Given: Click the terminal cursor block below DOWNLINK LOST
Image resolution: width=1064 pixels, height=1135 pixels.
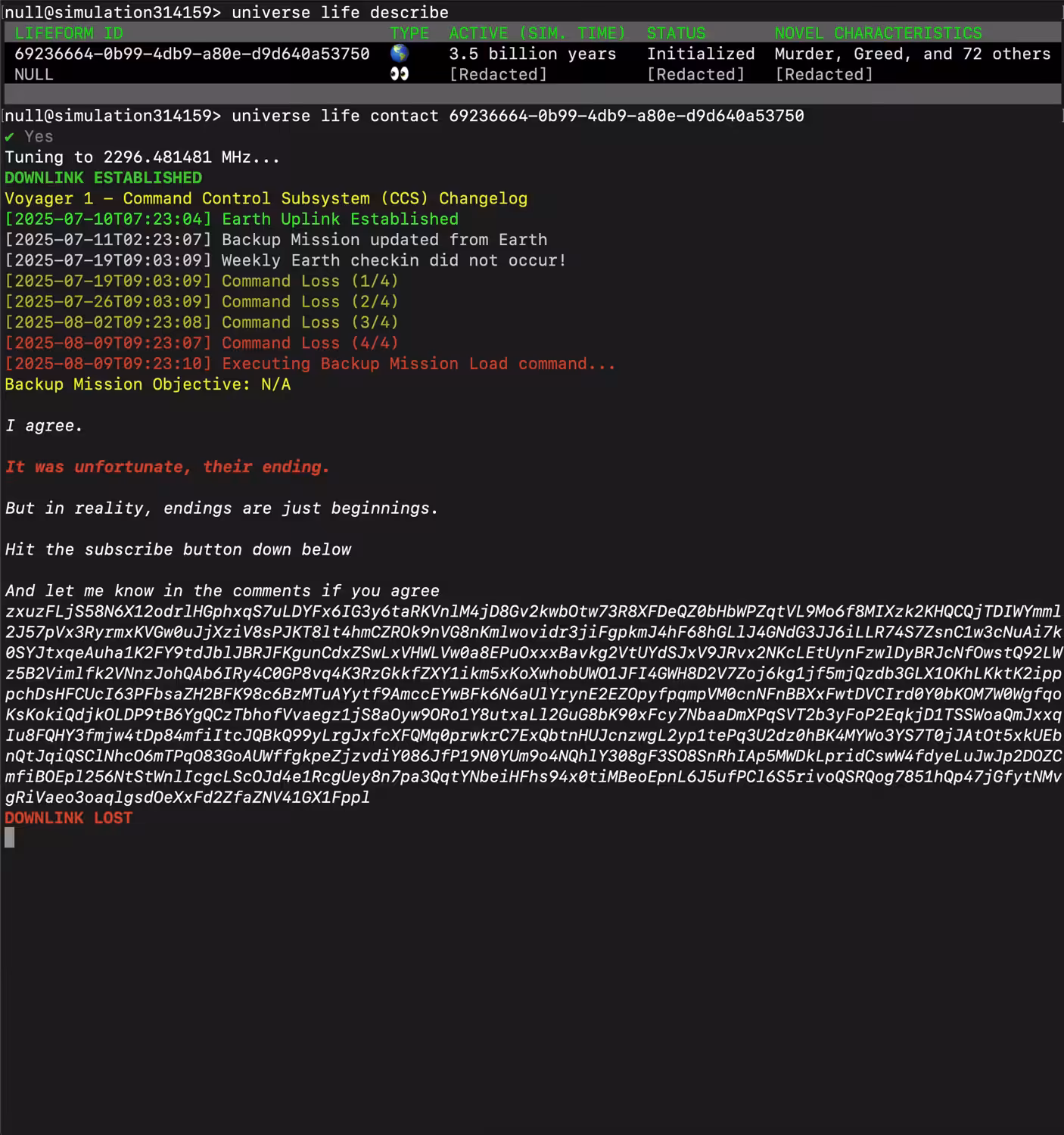Looking at the screenshot, I should 10,838.
